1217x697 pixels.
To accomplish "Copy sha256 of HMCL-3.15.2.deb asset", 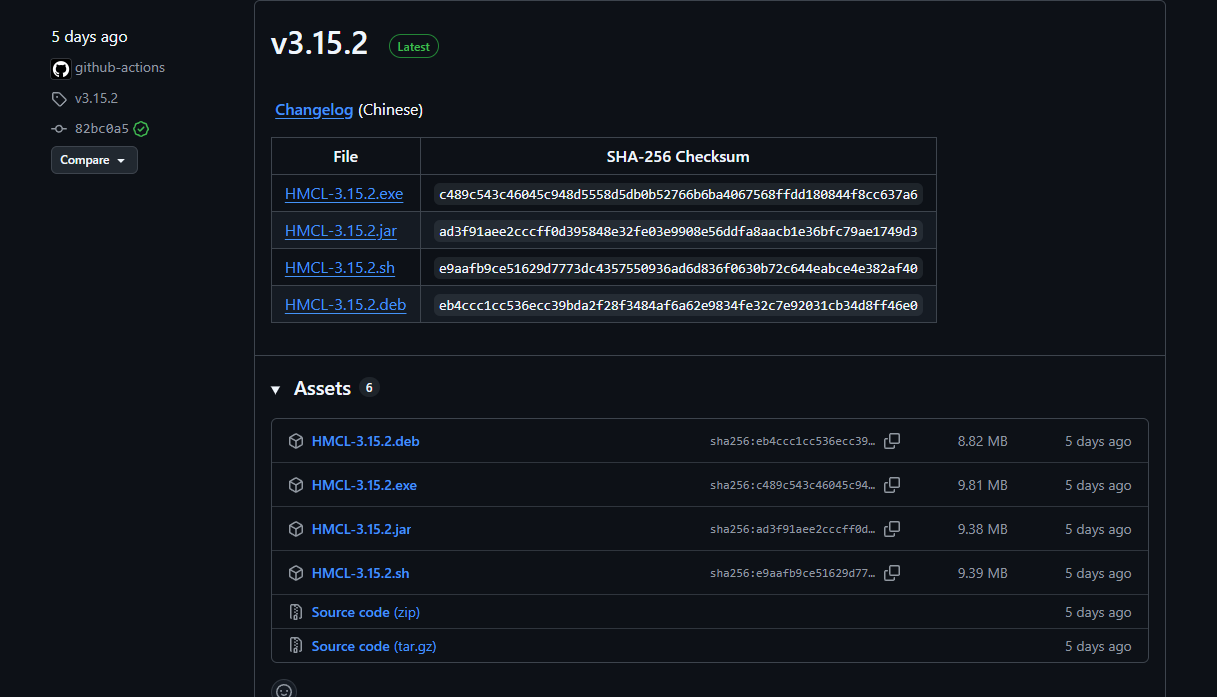I will (x=892, y=441).
